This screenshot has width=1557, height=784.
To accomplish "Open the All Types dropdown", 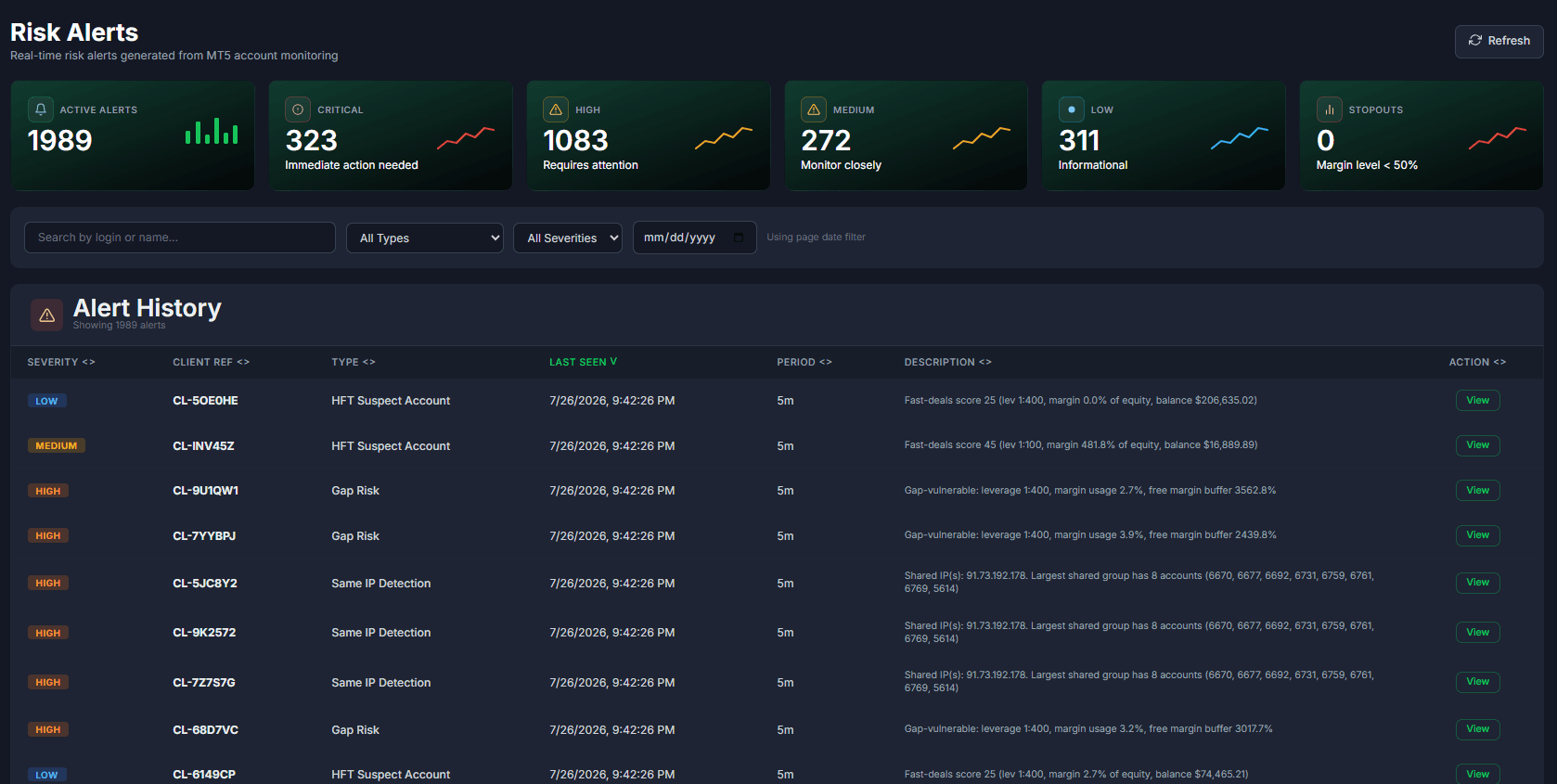I will coord(425,238).
